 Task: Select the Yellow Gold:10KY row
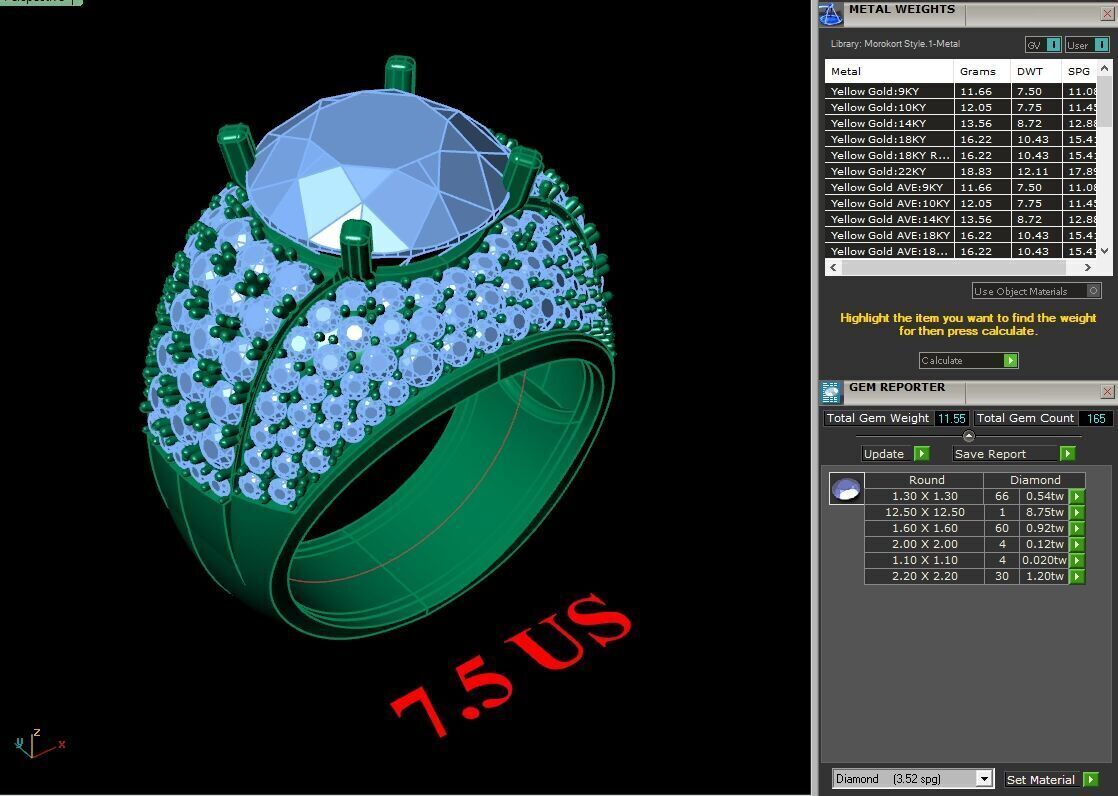960,107
